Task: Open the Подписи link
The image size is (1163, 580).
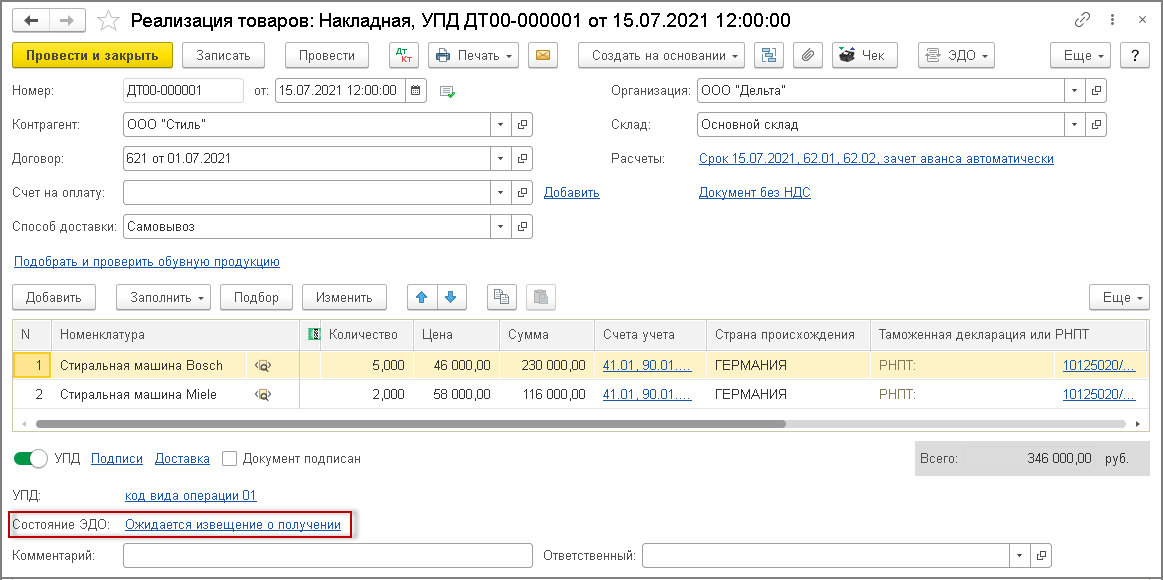Action: [x=116, y=458]
